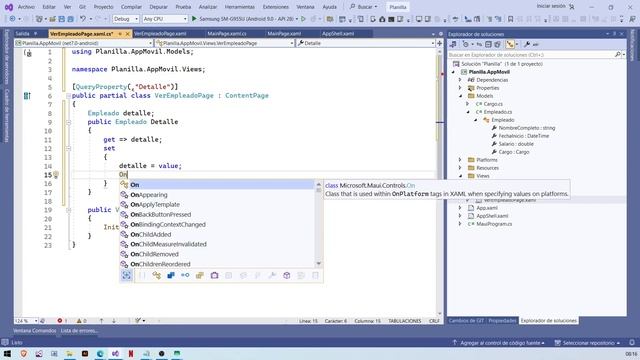
Task: Open the Buscar search box
Action: click(x=363, y=7)
